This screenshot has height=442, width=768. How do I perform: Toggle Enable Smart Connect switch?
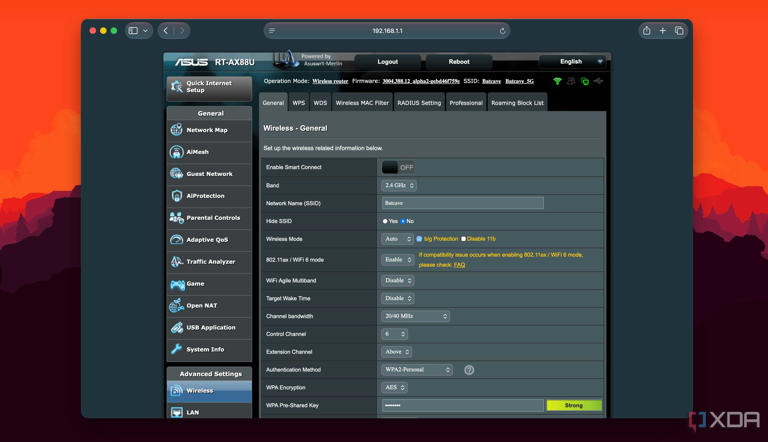398,168
